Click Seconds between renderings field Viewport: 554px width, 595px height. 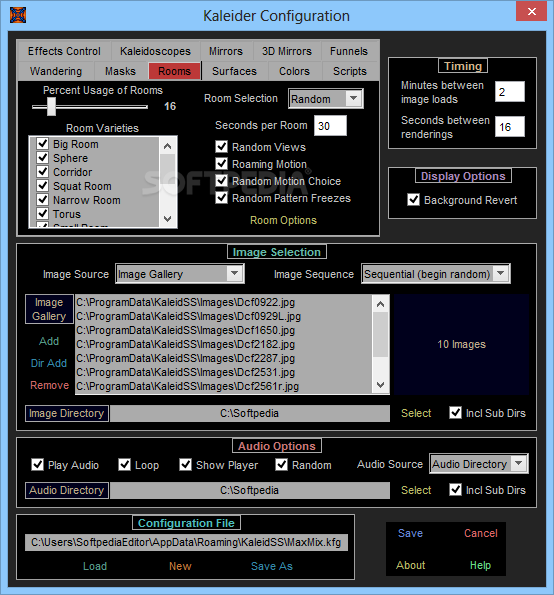510,126
